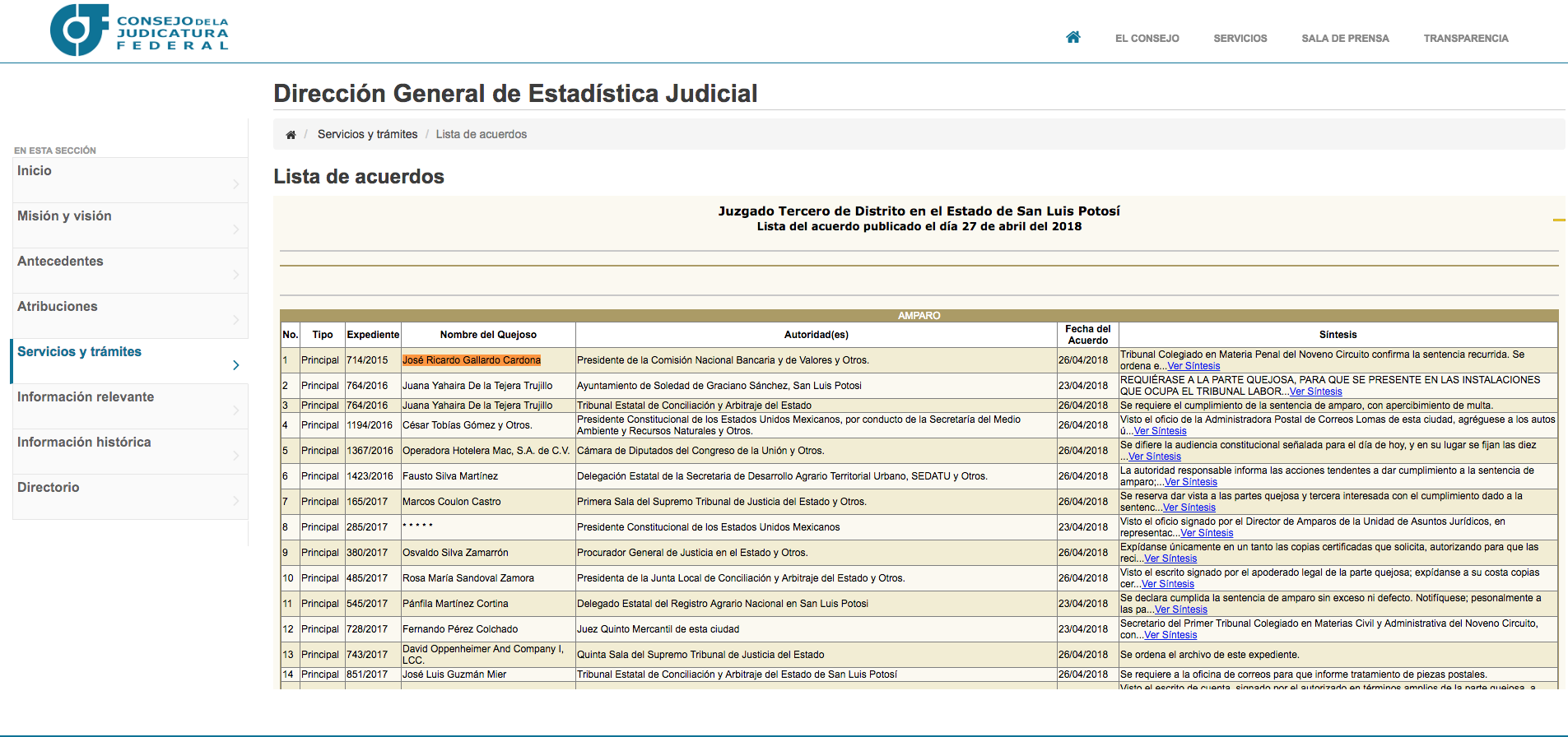Open Ver Síntesis for expediente 764/2016 row 2
This screenshot has height=737, width=1568.
[1315, 392]
